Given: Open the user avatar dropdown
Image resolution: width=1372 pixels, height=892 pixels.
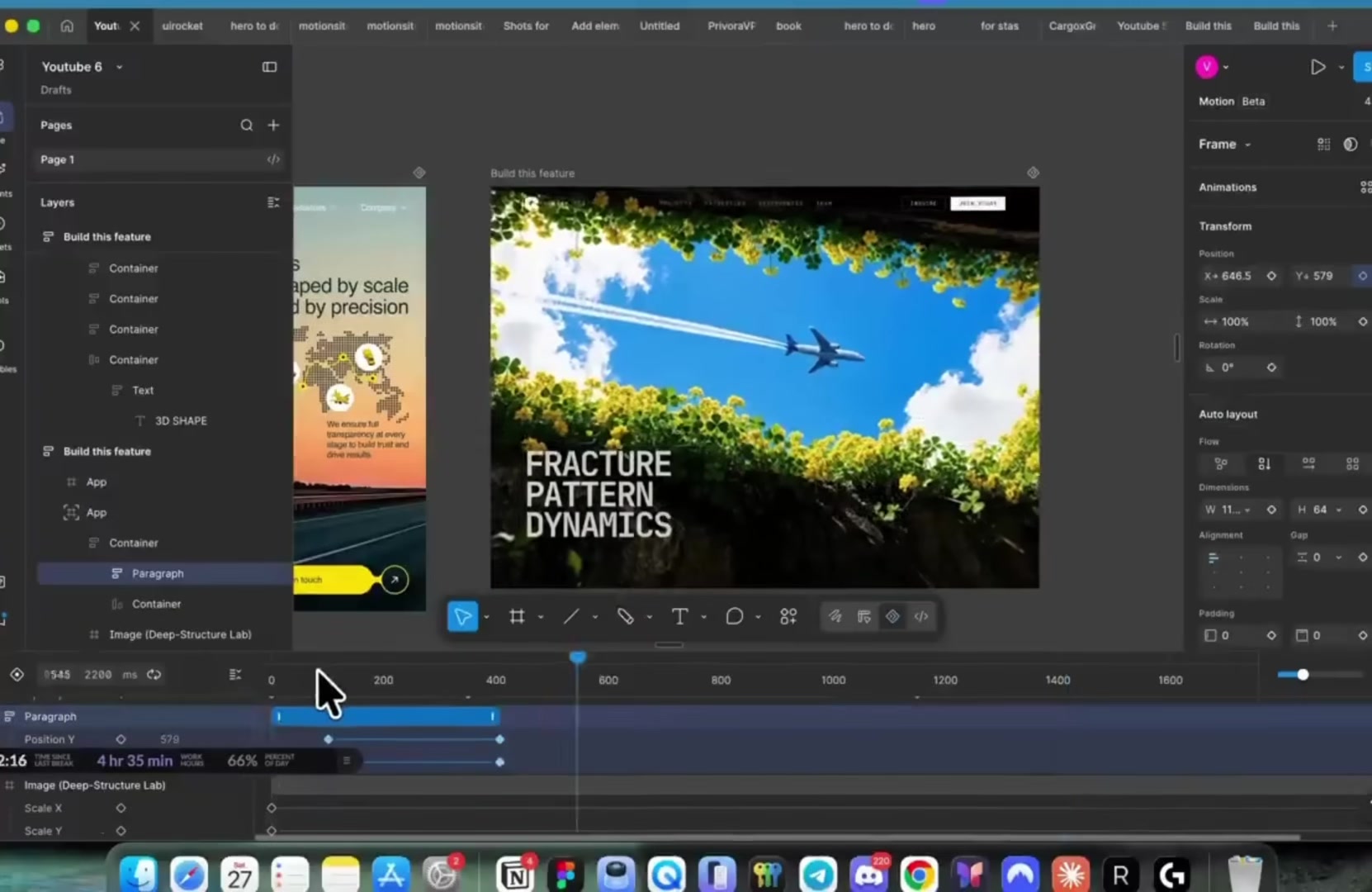Looking at the screenshot, I should (x=1226, y=67).
